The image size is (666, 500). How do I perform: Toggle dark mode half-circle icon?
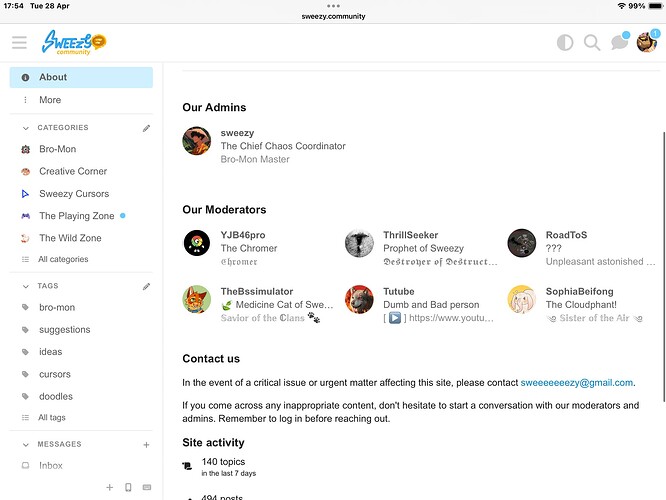click(x=565, y=42)
